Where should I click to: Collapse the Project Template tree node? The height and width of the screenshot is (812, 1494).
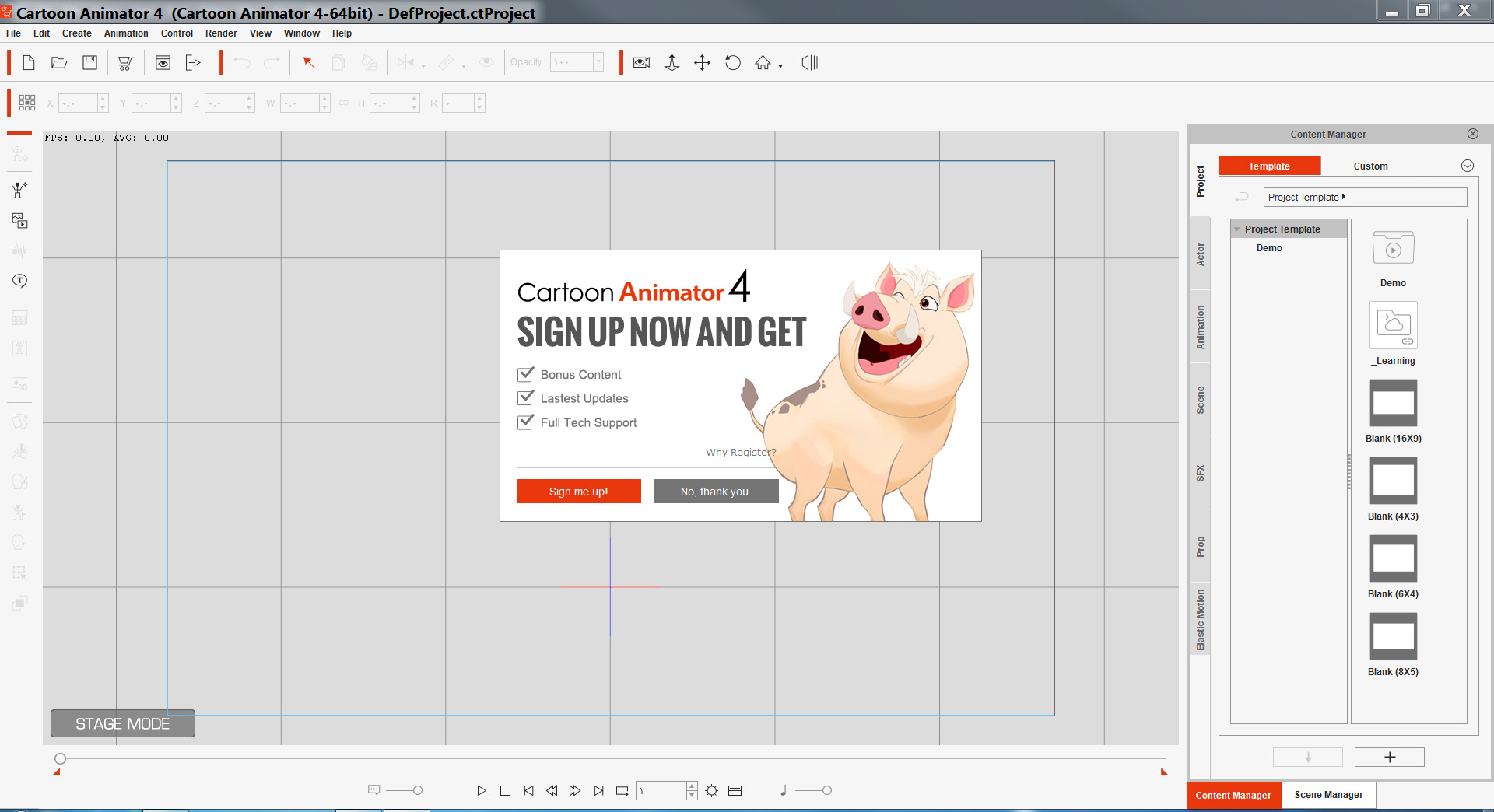1237,229
